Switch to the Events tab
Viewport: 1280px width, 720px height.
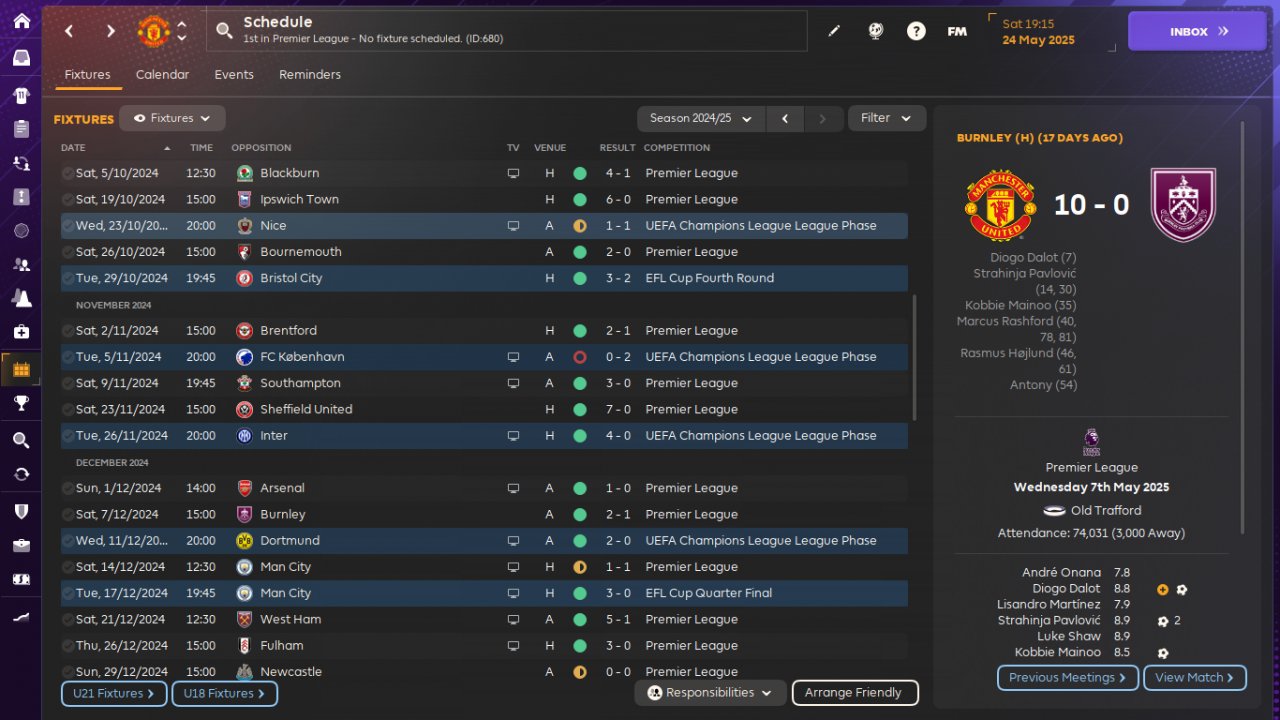pos(234,75)
